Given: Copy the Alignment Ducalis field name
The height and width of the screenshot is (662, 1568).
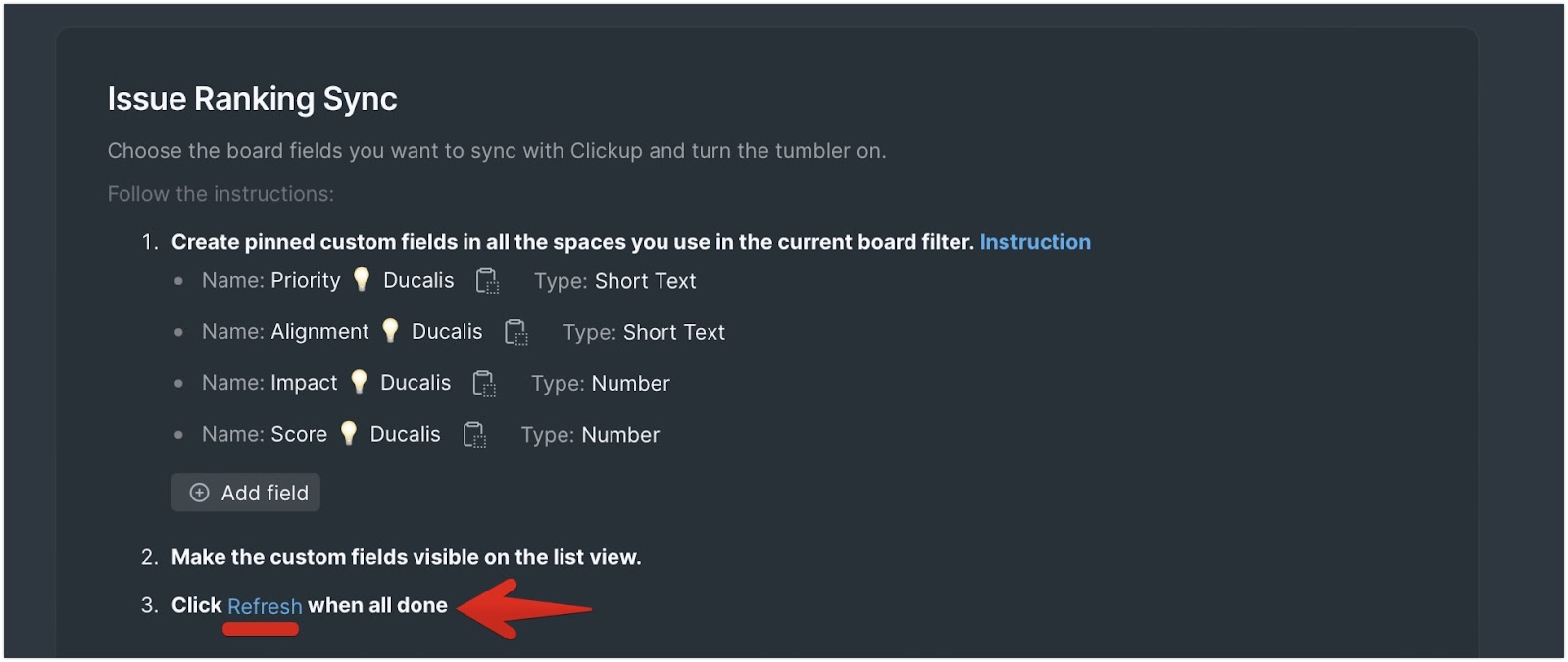Looking at the screenshot, I should coord(515,332).
